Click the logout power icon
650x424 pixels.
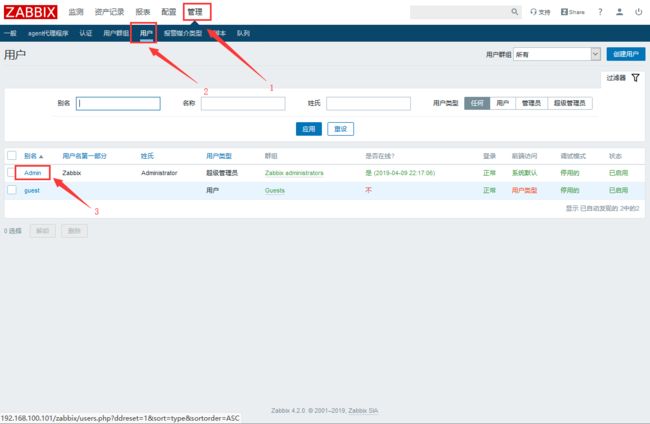coord(638,12)
